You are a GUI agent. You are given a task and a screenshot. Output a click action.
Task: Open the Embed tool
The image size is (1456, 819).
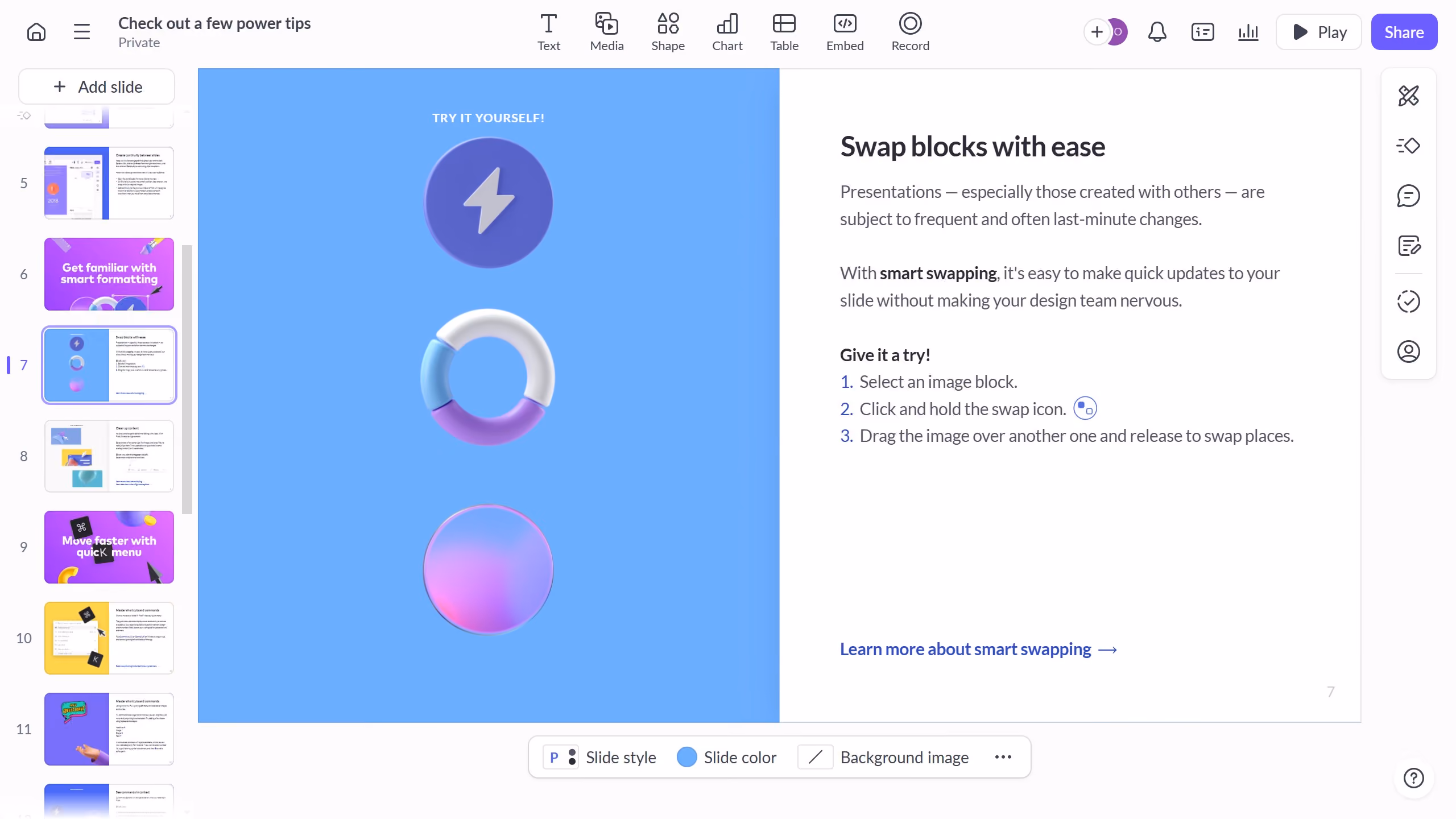845,32
